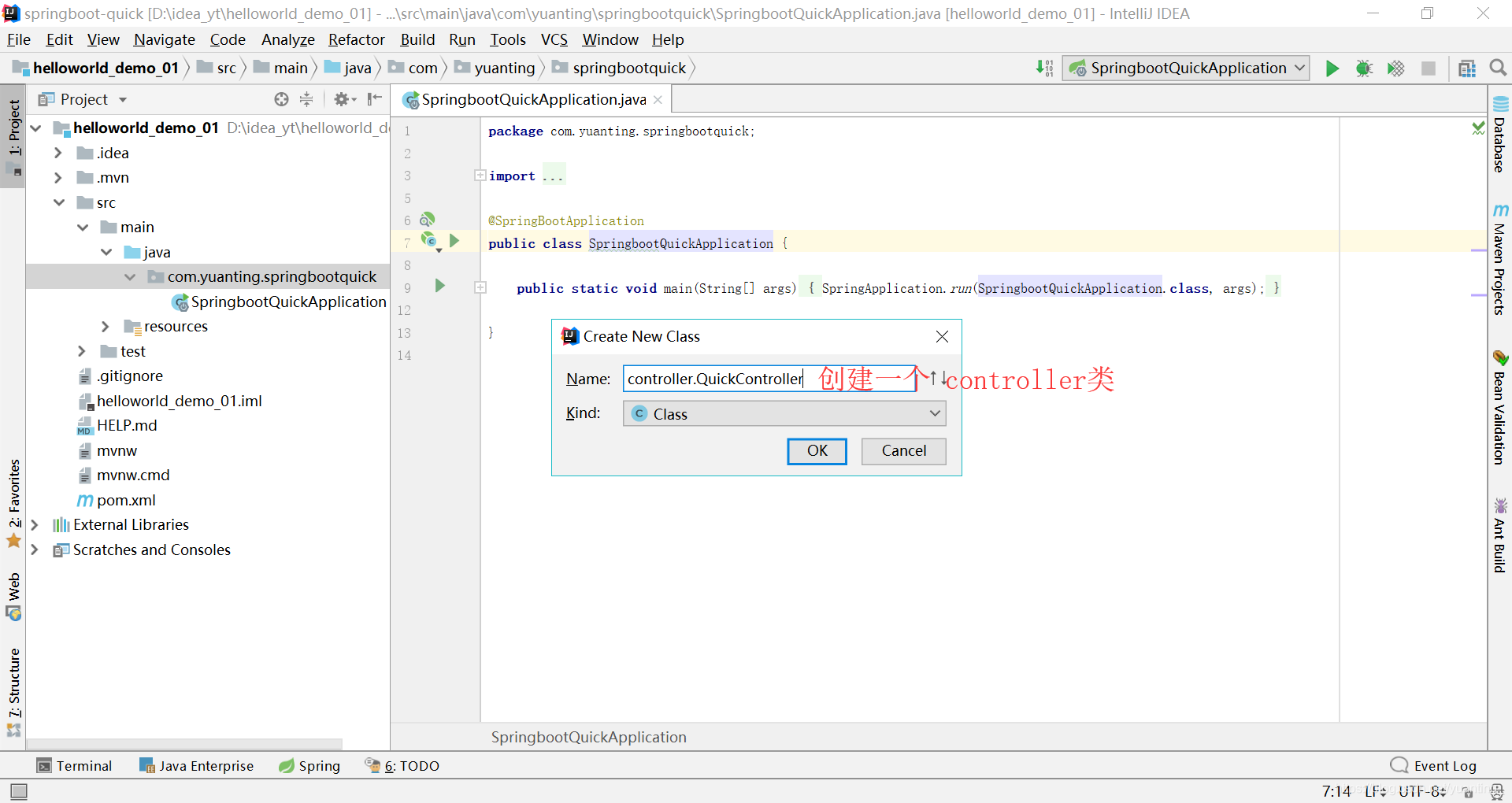Toggle the Web side tab

pos(13,597)
